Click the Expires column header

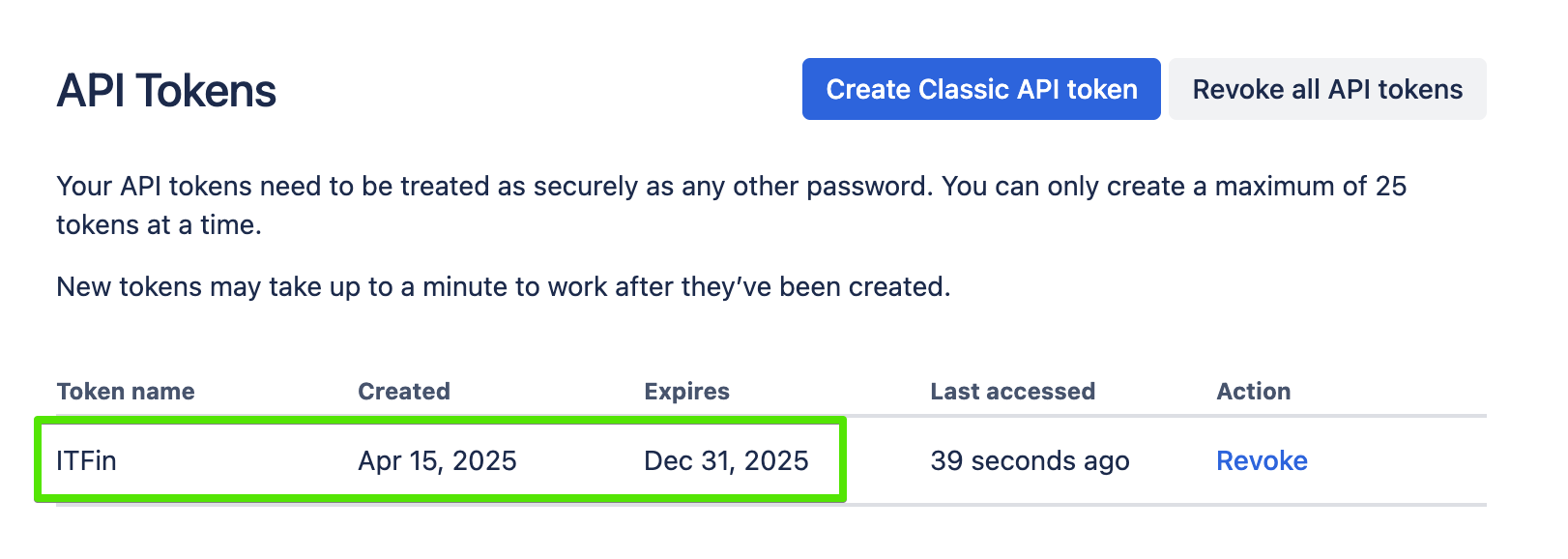click(686, 392)
